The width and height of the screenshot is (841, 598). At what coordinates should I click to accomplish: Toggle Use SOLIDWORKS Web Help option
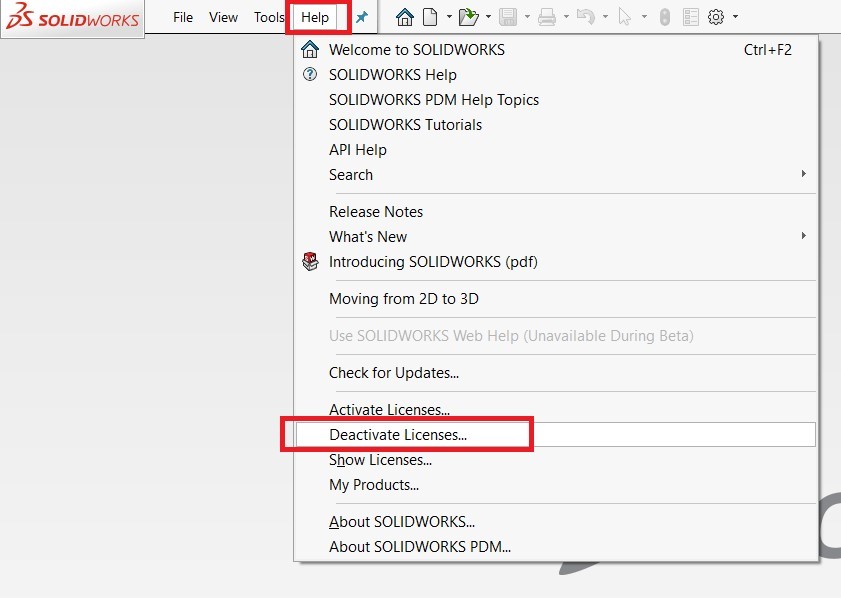click(x=556, y=336)
